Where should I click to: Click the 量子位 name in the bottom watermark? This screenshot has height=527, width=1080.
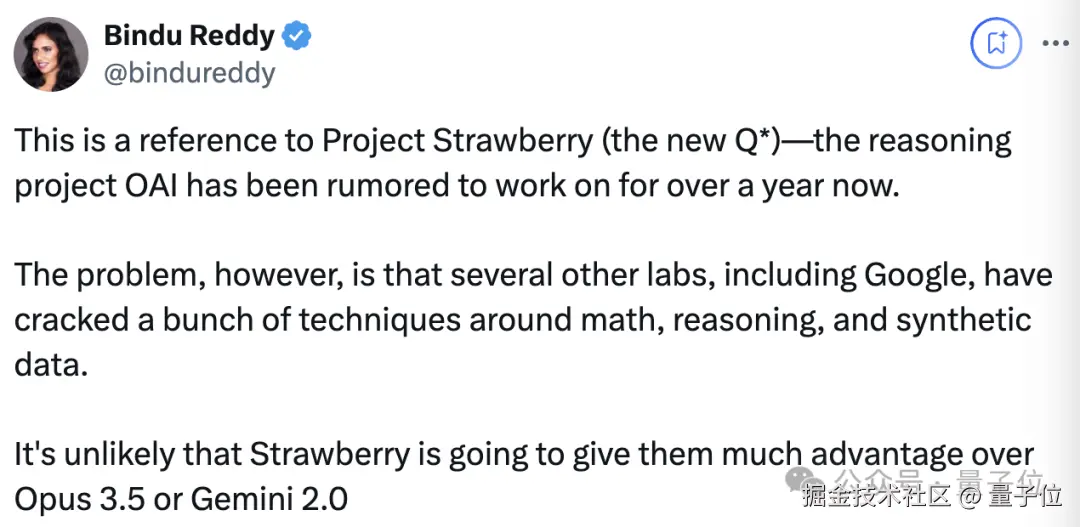[1026, 496]
